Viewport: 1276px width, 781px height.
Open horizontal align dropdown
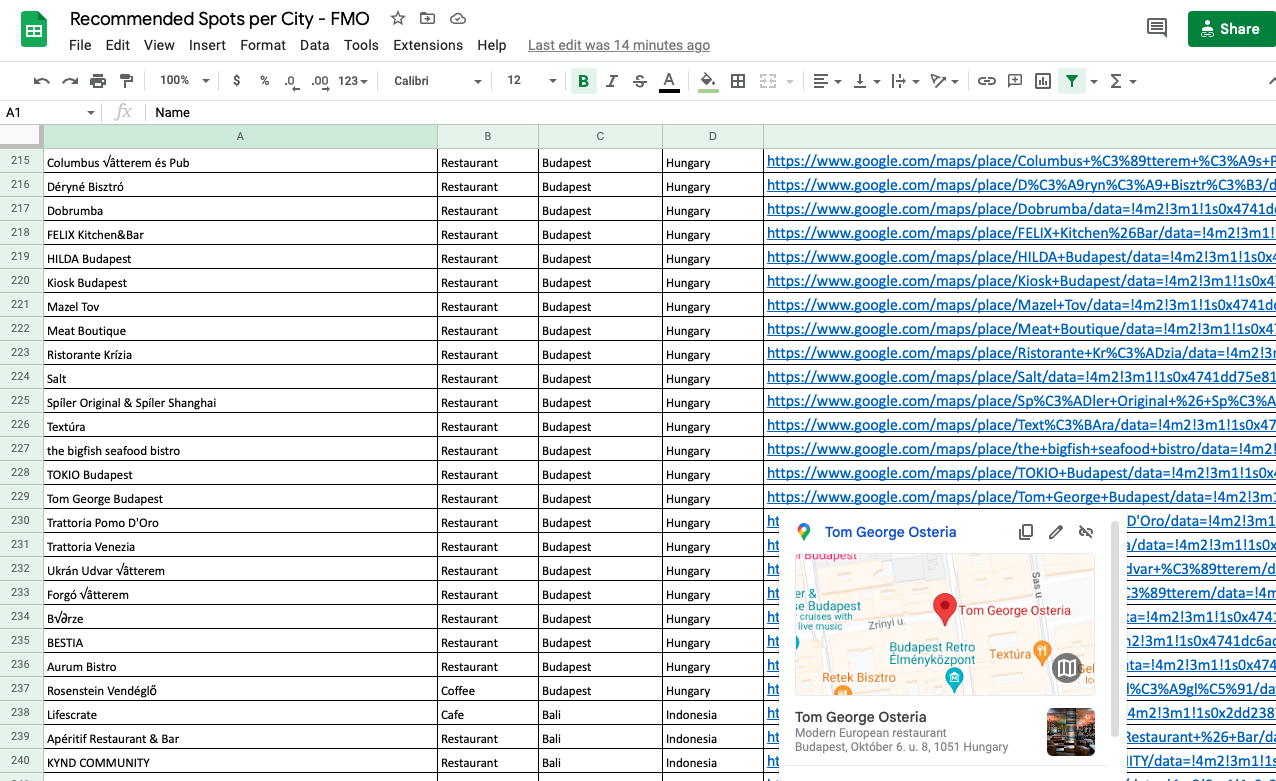tap(827, 81)
